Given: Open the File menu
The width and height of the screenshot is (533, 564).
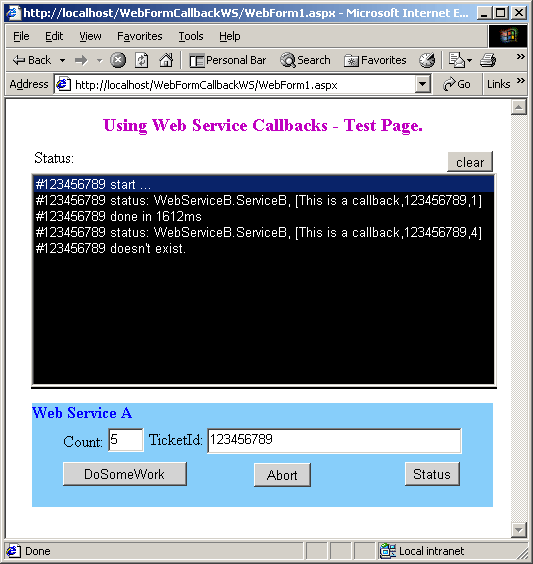Looking at the screenshot, I should (21, 36).
